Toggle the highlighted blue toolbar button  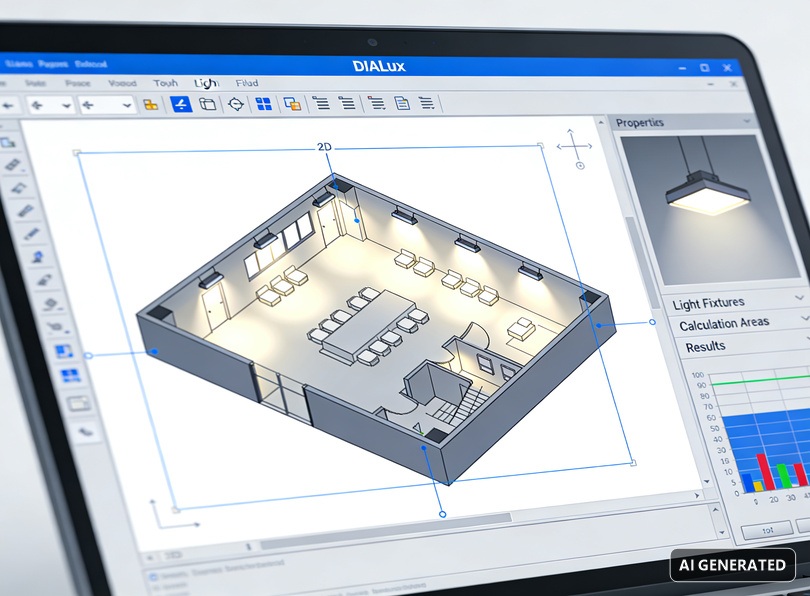click(x=181, y=104)
